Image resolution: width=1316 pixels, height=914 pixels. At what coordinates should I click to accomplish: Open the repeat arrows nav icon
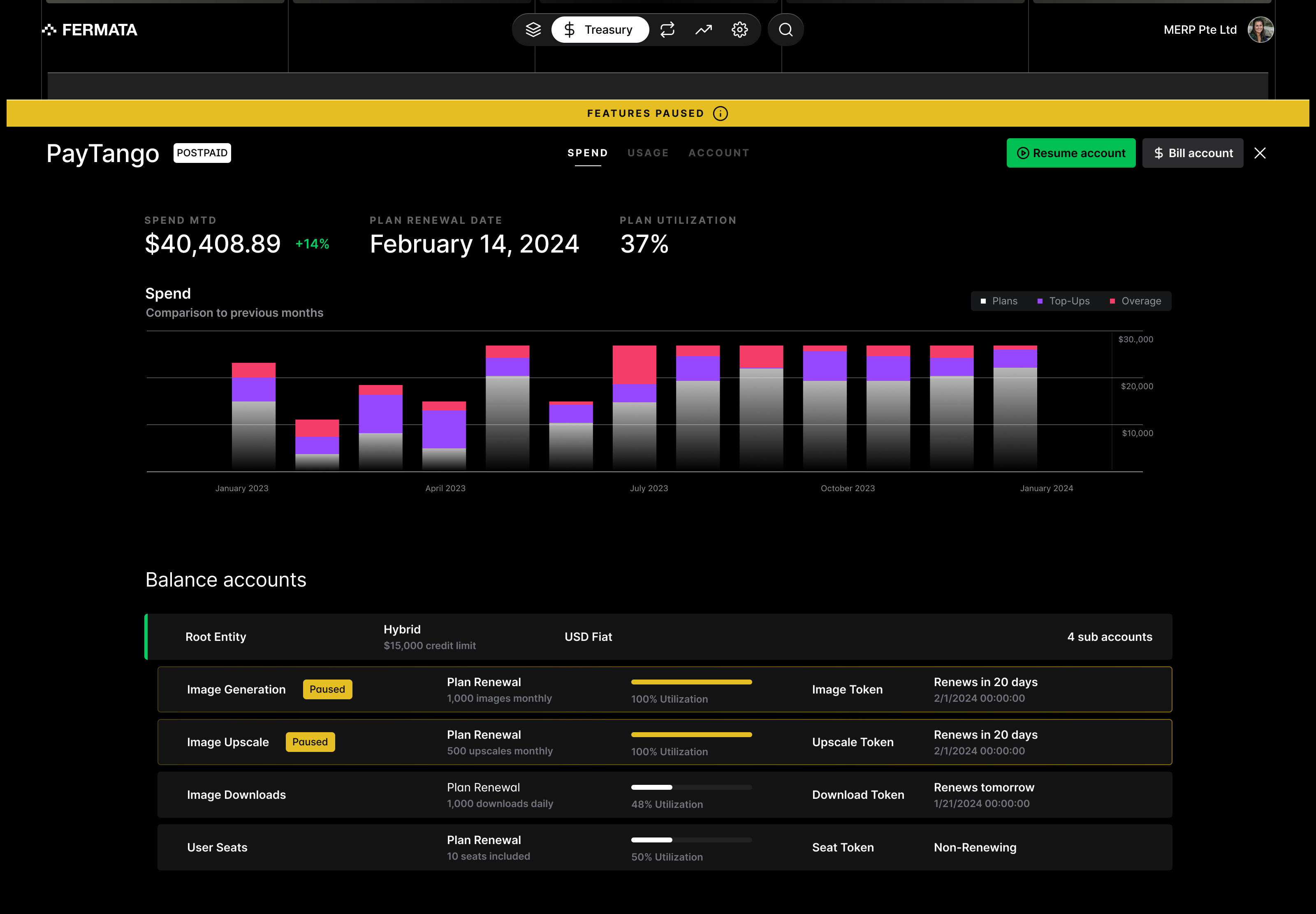pos(667,30)
